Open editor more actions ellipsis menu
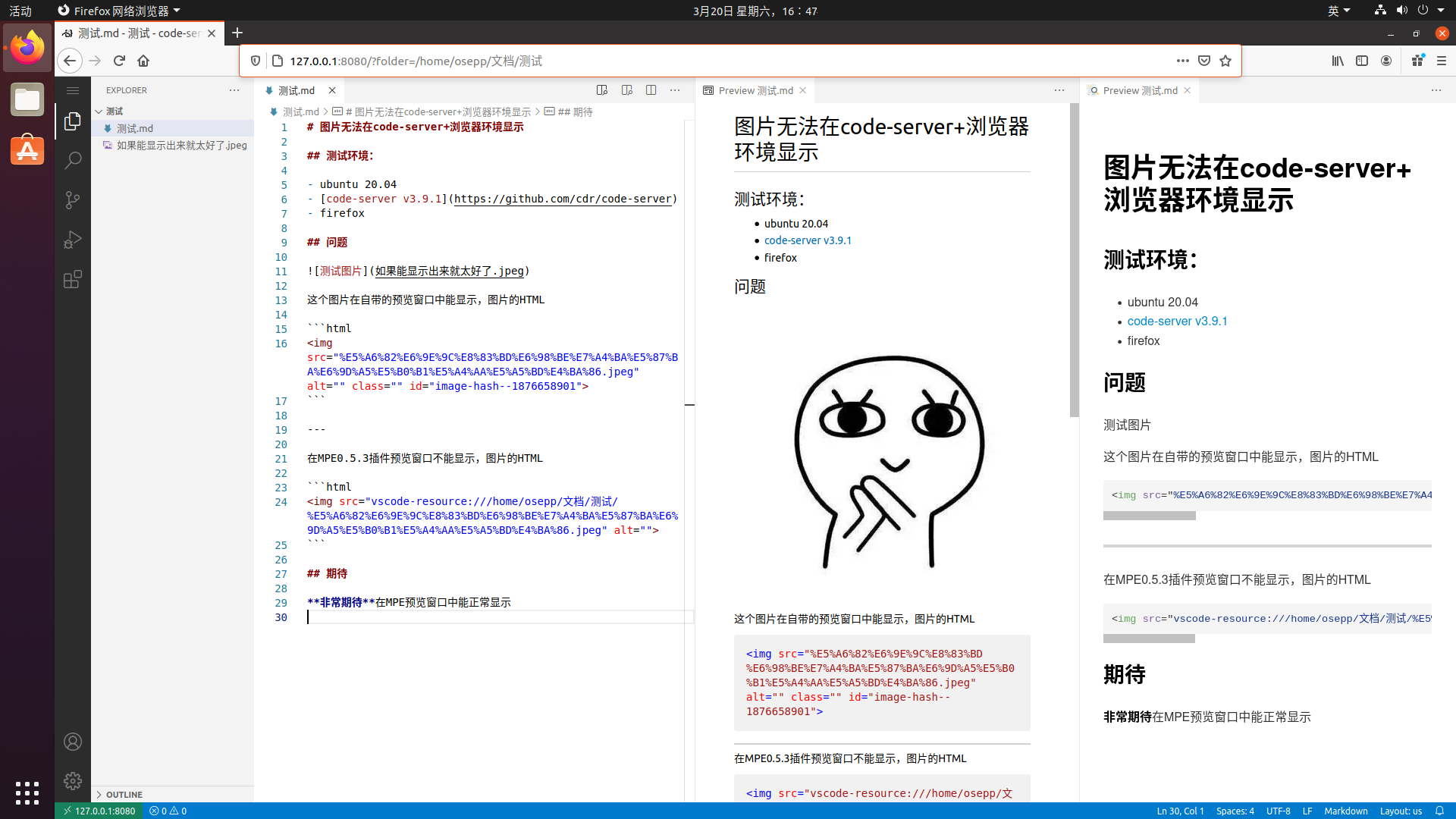This screenshot has width=1456, height=819. [675, 89]
